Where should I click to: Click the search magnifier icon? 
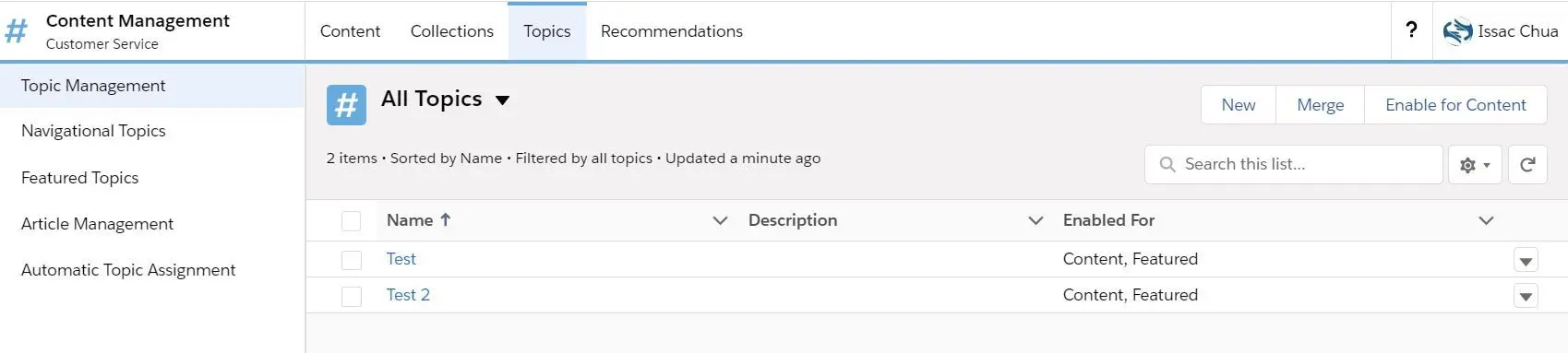tap(1167, 164)
